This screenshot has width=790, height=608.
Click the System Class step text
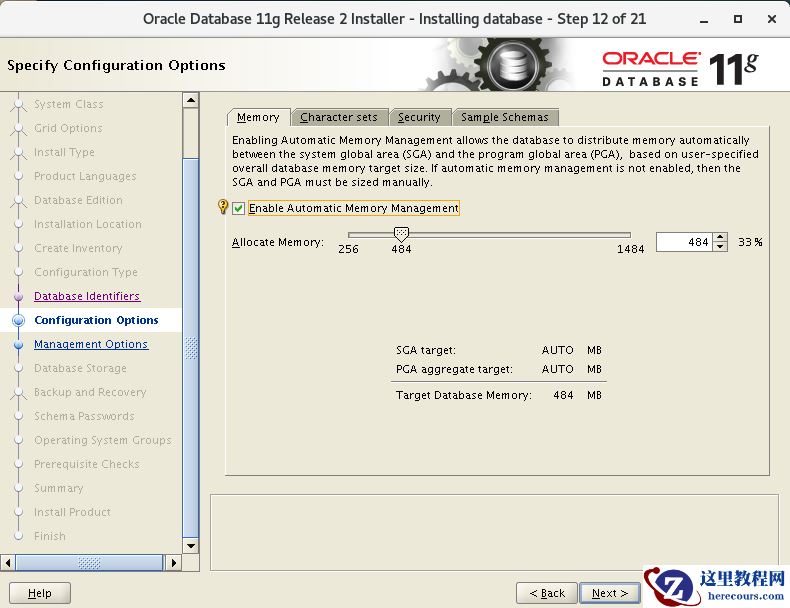coord(69,104)
